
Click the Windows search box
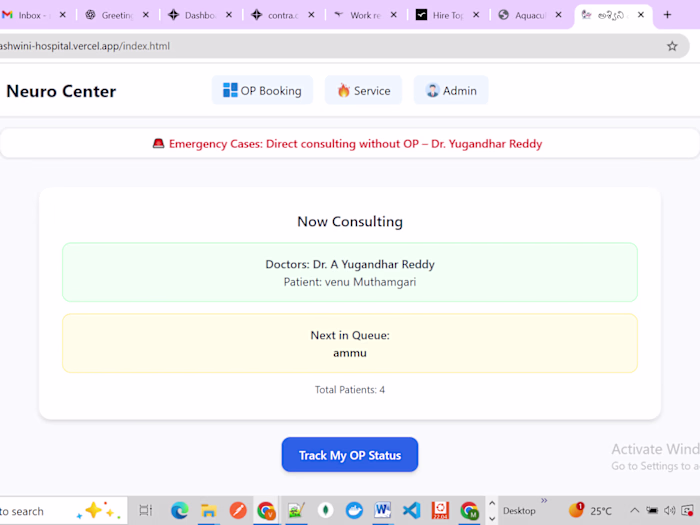tap(62, 511)
